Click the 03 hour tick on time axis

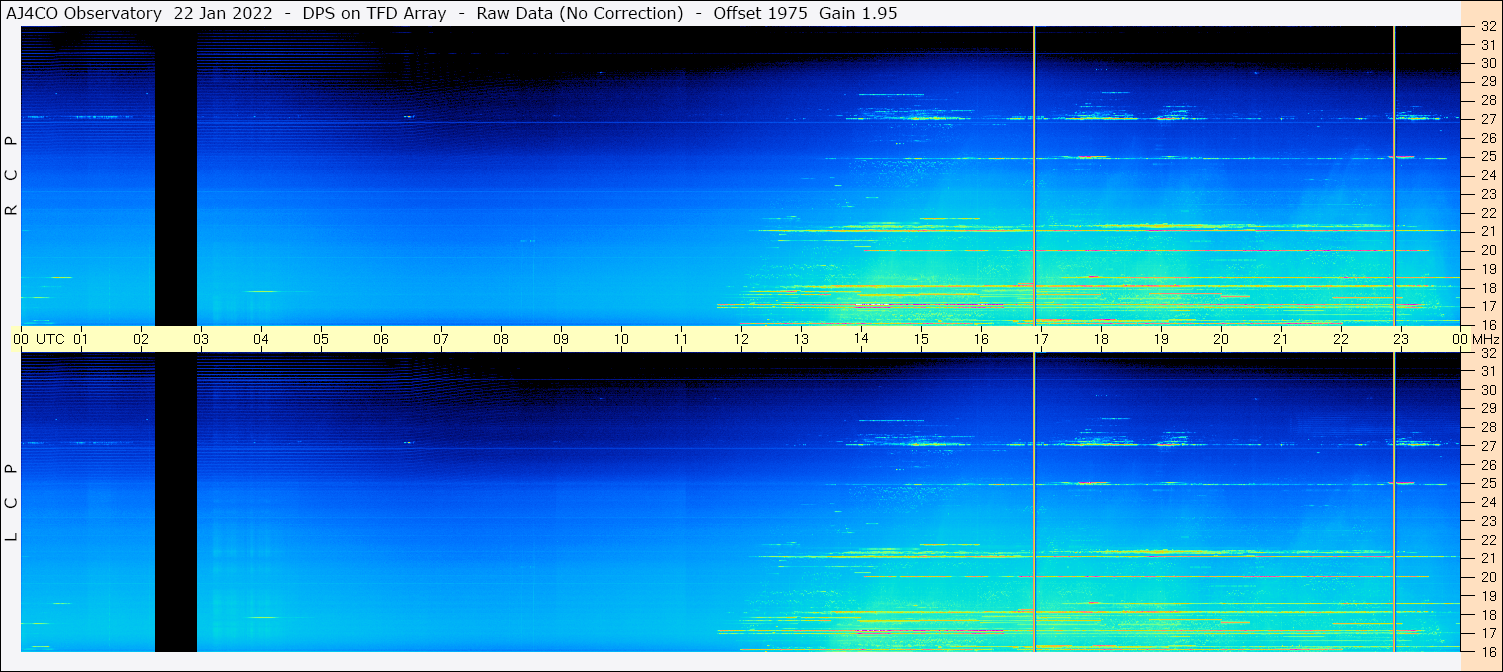point(201,339)
